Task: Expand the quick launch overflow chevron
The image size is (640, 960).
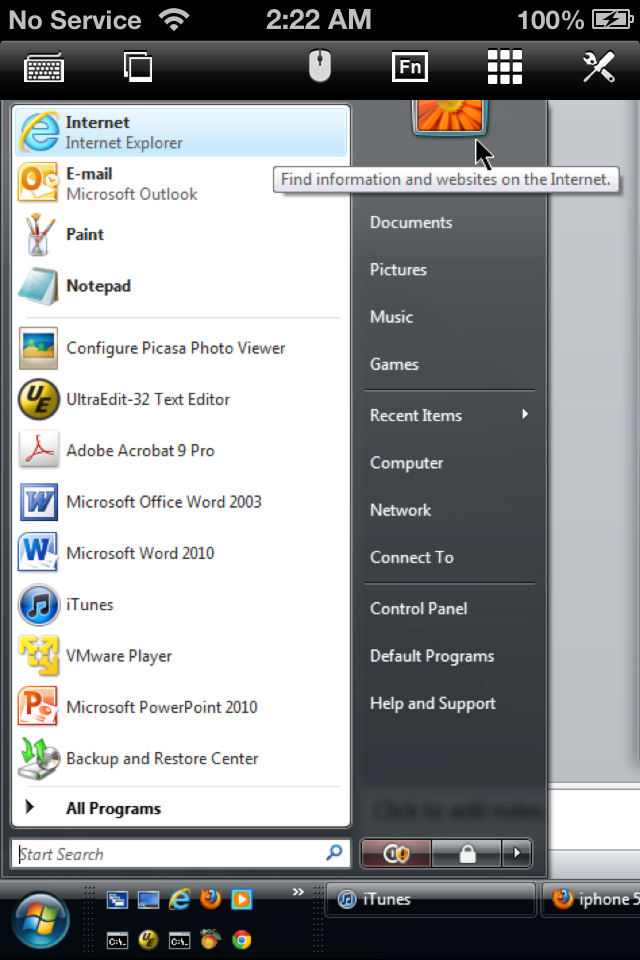Action: [x=298, y=891]
